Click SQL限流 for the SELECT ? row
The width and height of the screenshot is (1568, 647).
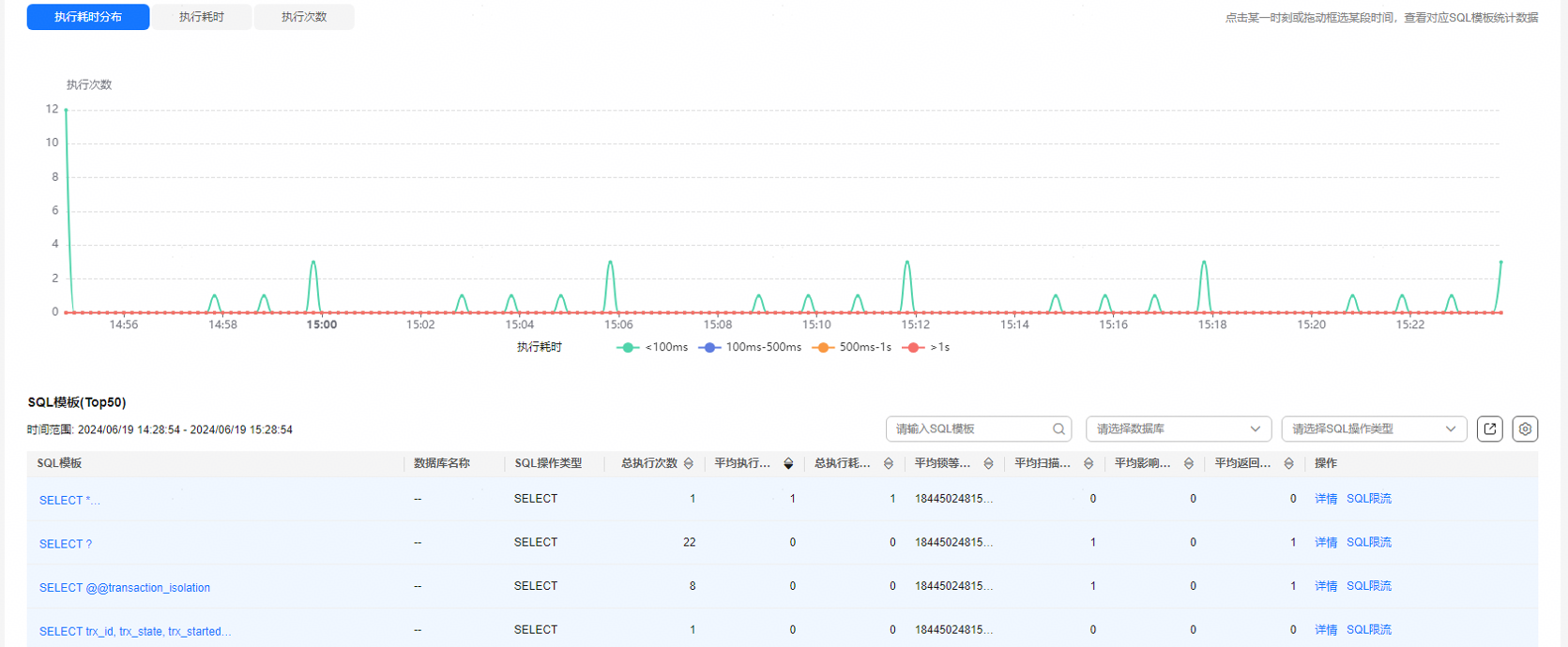pyautogui.click(x=1368, y=542)
